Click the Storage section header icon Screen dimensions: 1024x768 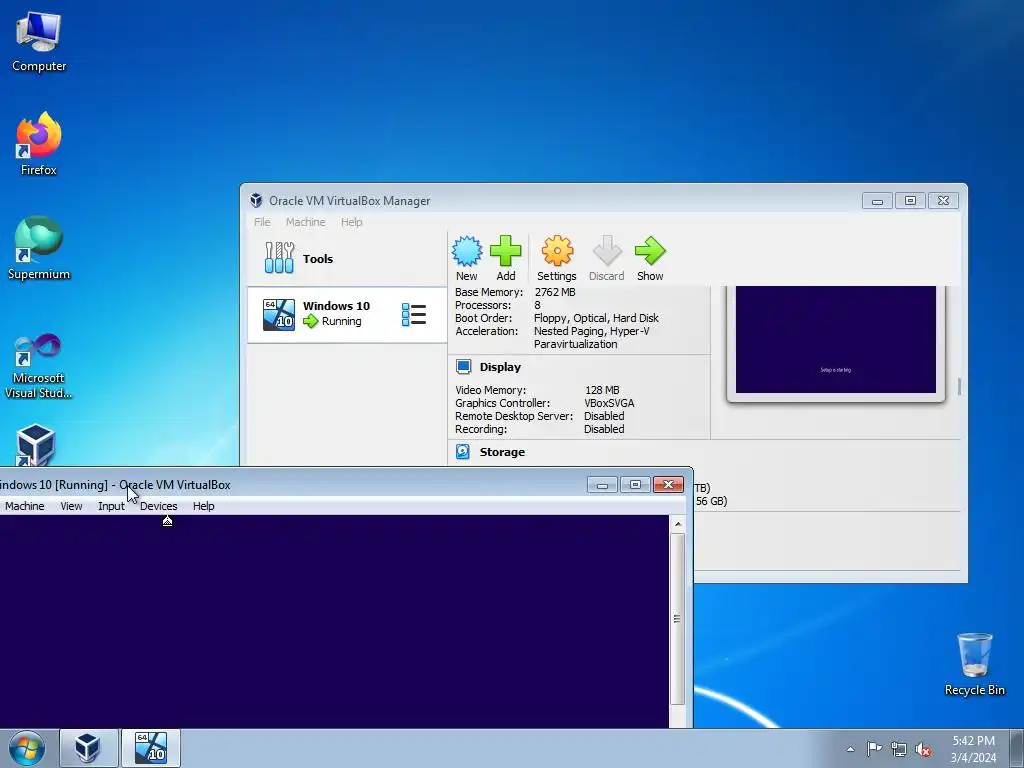click(463, 452)
